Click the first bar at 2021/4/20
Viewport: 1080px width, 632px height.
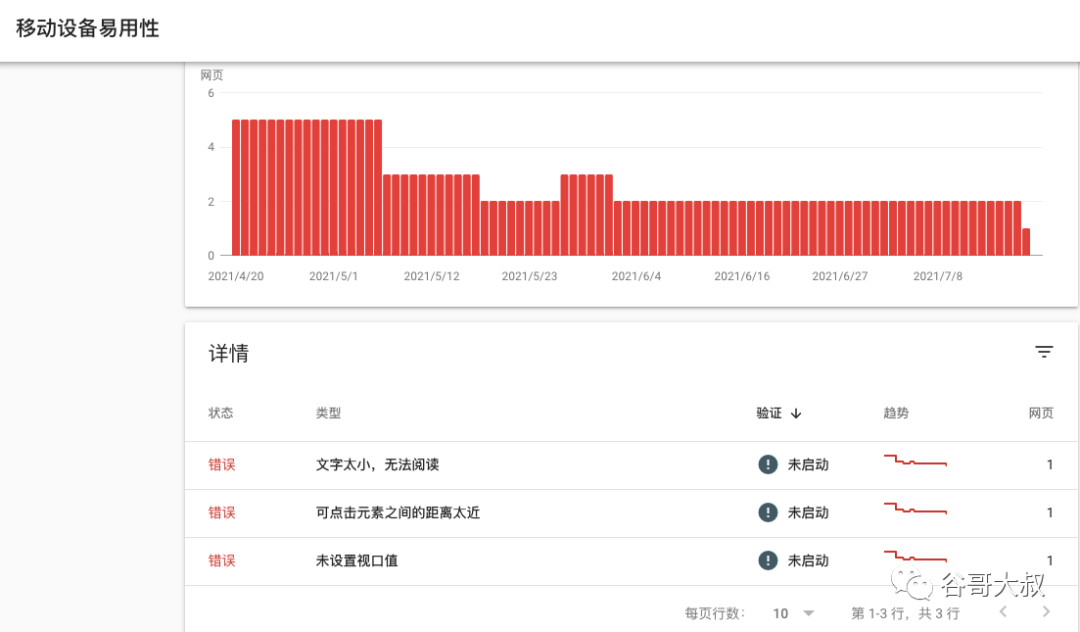coord(236,187)
